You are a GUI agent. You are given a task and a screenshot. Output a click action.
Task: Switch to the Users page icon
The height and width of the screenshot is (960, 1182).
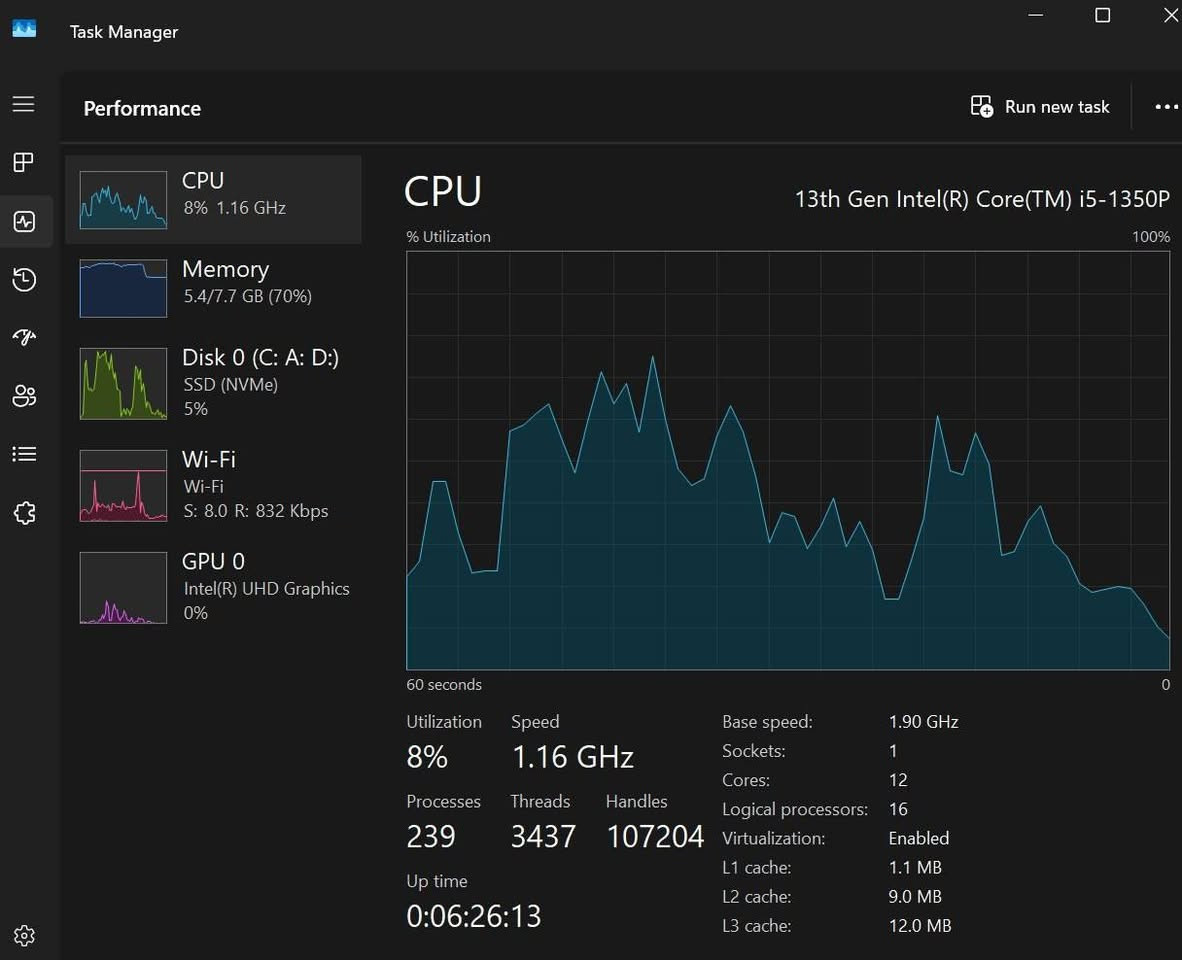pos(24,396)
